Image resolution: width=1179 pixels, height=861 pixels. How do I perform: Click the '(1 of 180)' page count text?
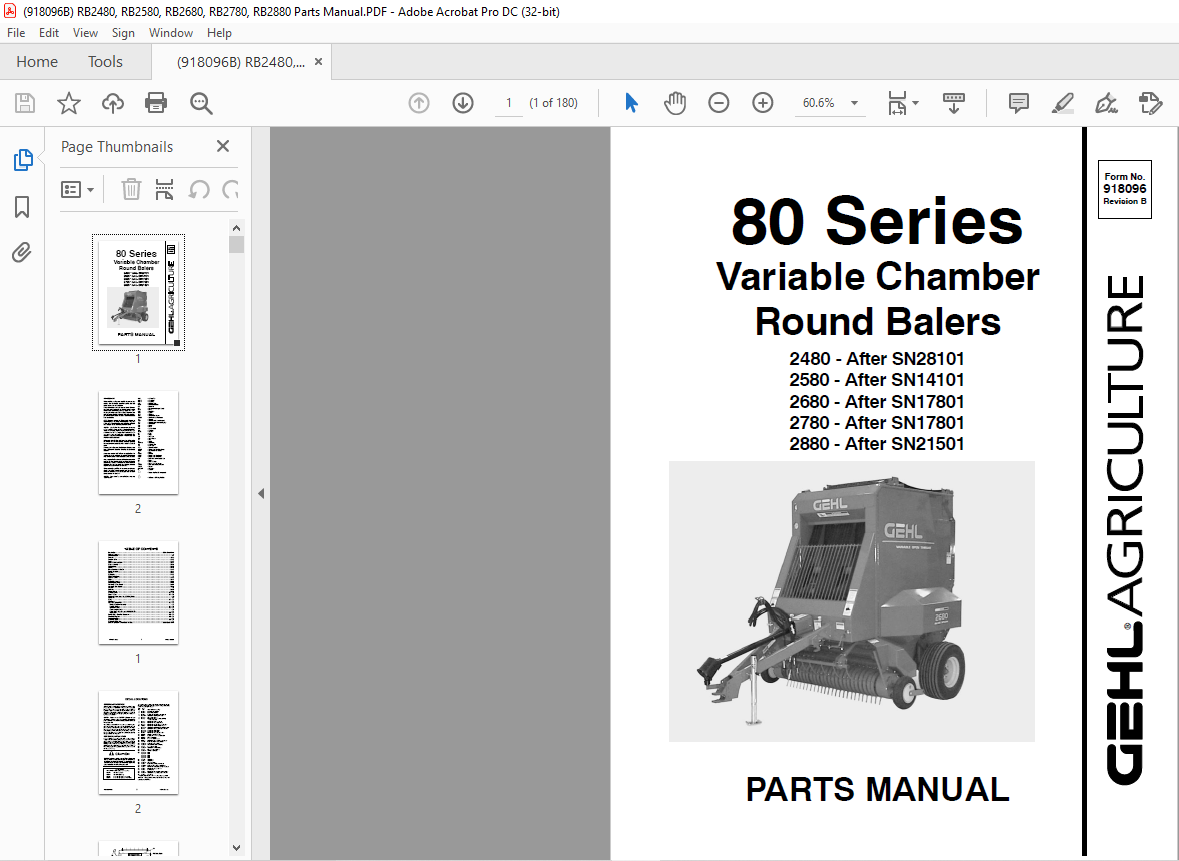click(553, 103)
